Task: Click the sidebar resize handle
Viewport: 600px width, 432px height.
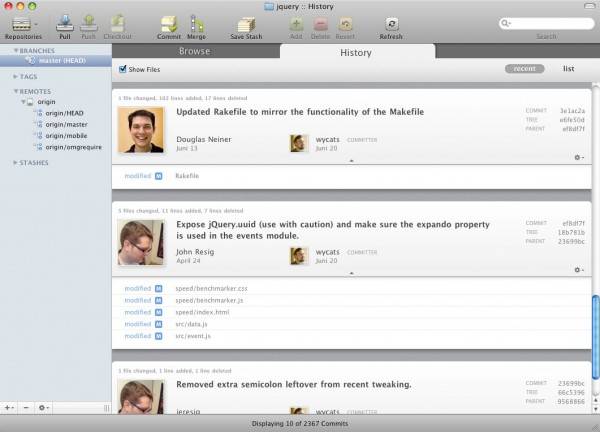Action: [107, 408]
